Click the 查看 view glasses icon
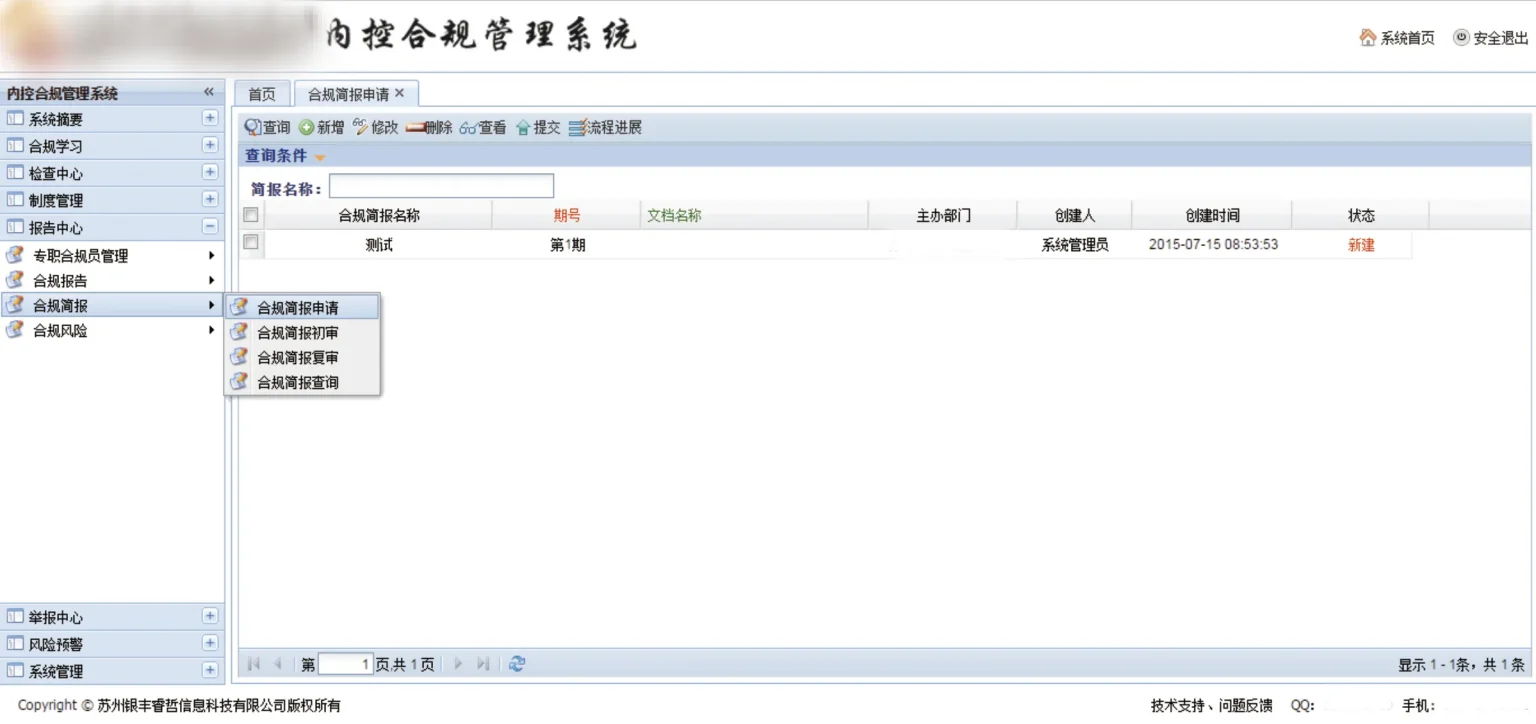The image size is (1536, 724). click(469, 128)
